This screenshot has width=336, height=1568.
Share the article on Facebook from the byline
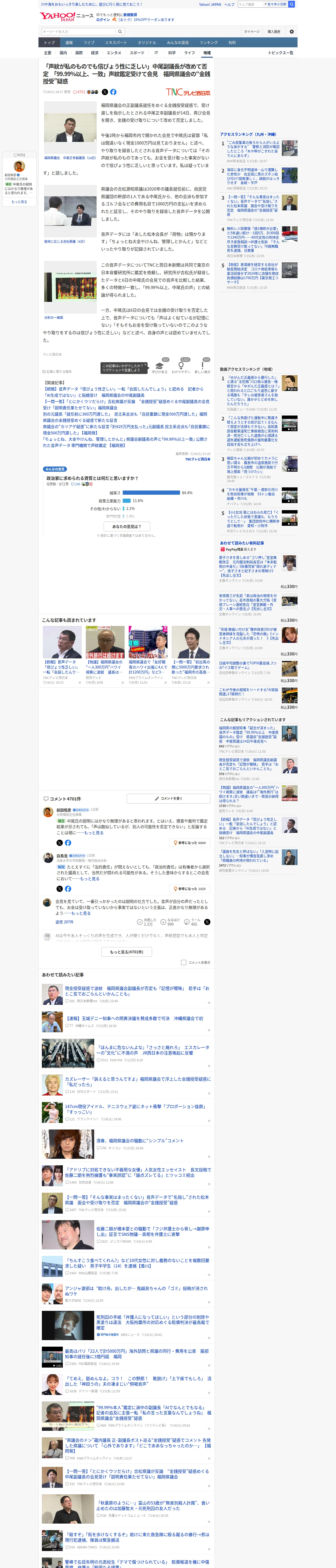point(113,92)
